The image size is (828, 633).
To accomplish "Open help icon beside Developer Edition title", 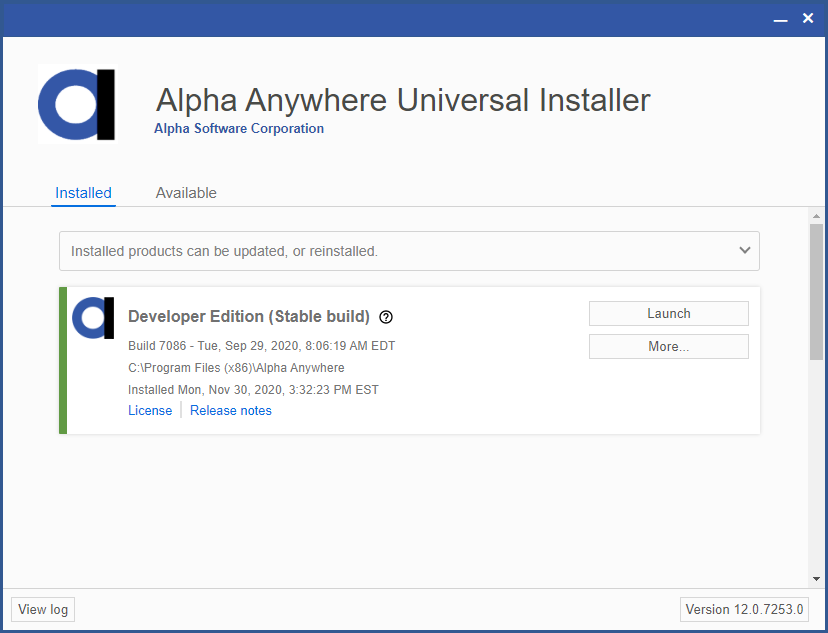I will click(386, 317).
